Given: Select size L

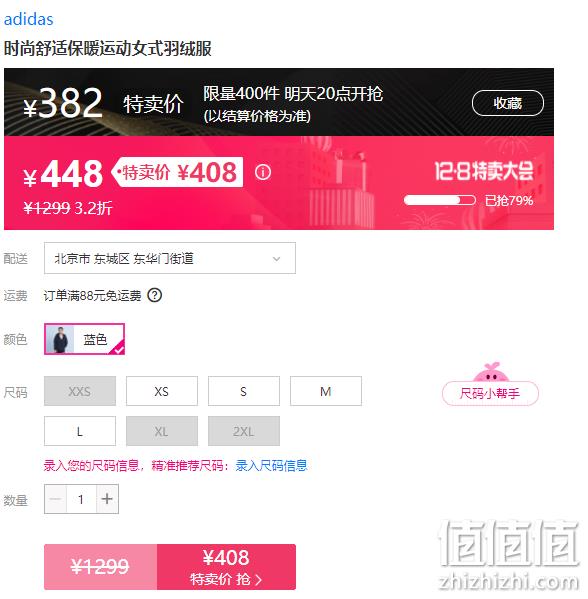Looking at the screenshot, I should (80, 431).
